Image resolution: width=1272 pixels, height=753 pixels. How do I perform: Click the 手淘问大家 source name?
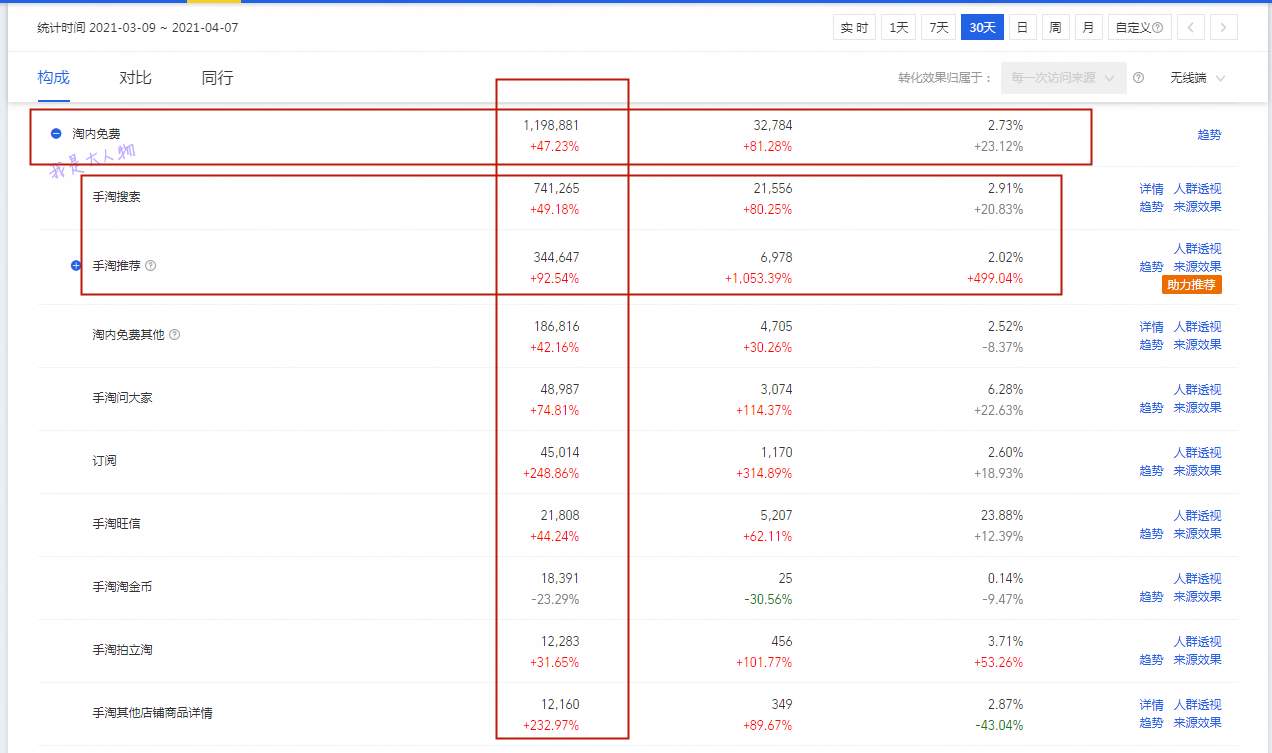coord(123,398)
